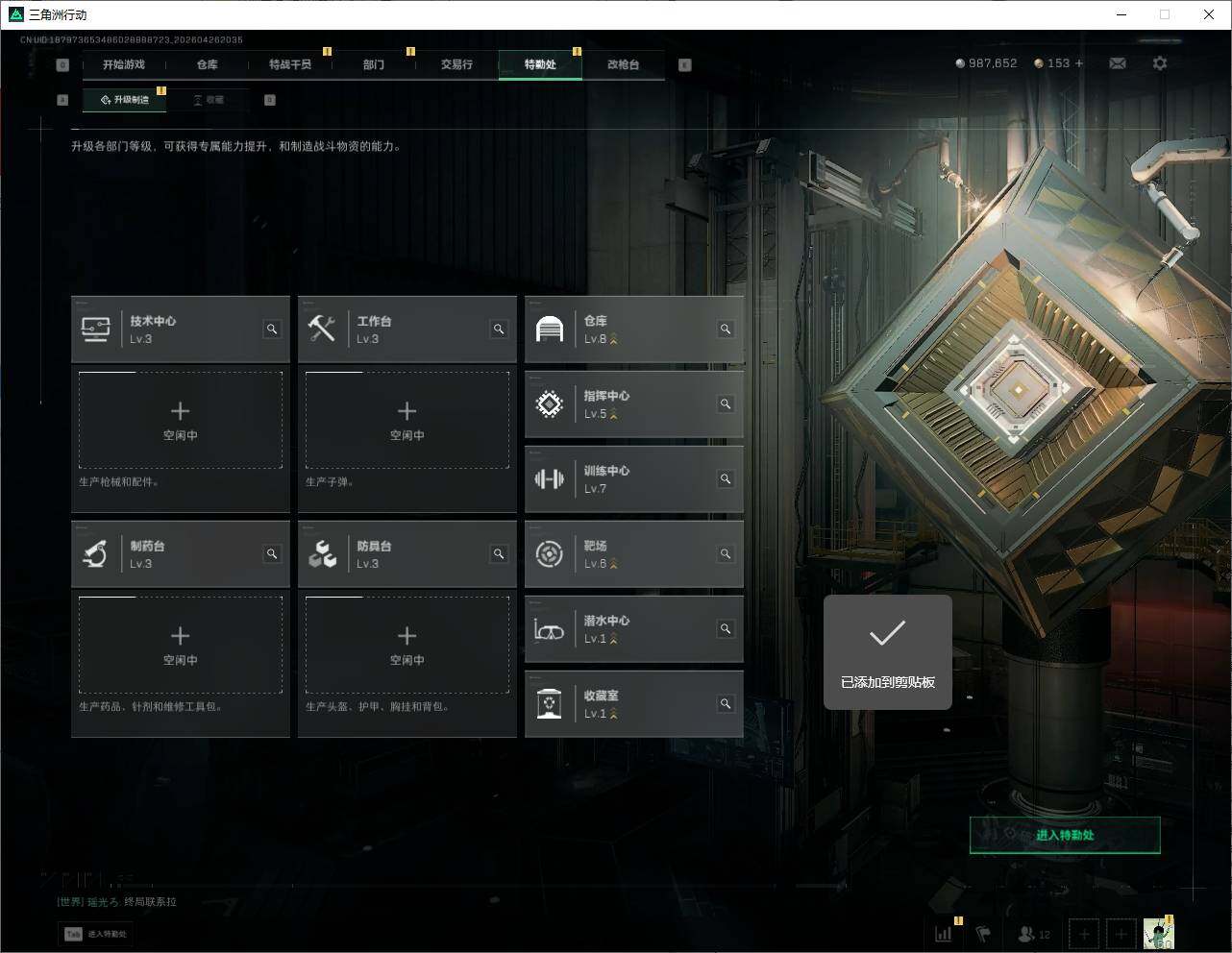The image size is (1232, 953).
Task: Click the 指挥中心 magnifier icon
Action: (726, 404)
